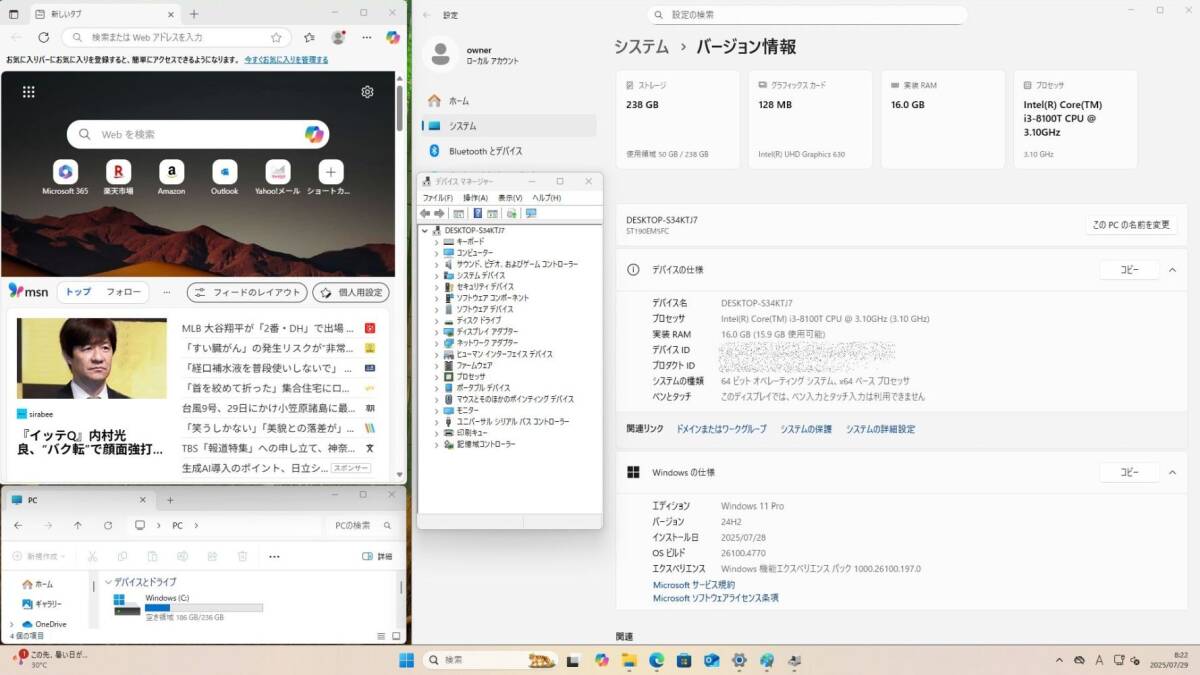This screenshot has width=1200, height=675.
Task: Click コピー button for Windows の仕様
Action: [1129, 472]
